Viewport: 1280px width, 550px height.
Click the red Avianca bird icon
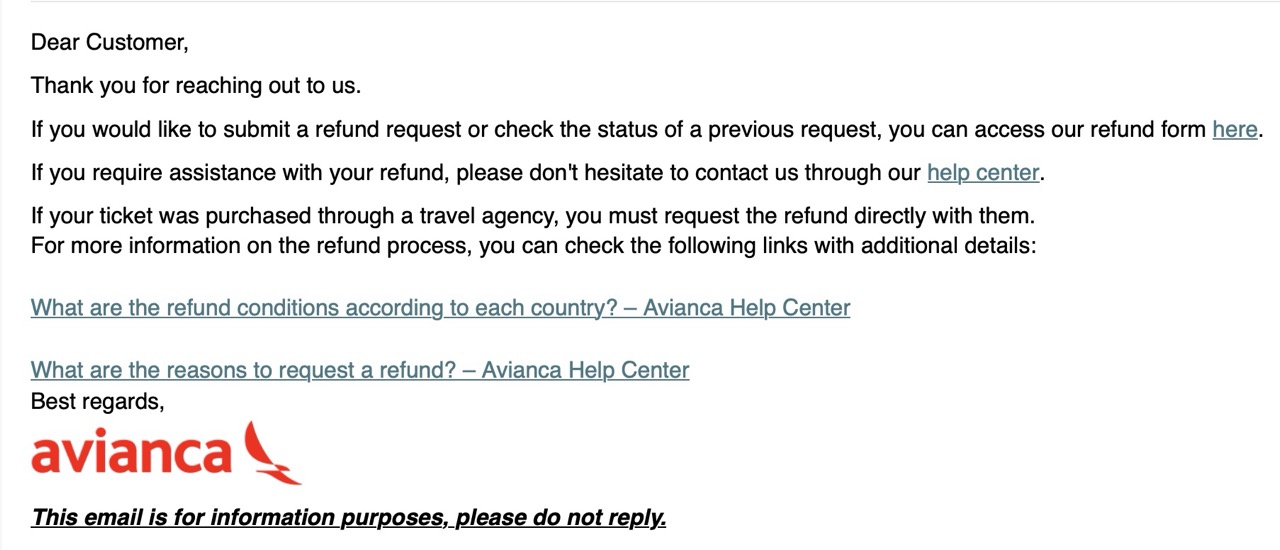pos(272,453)
